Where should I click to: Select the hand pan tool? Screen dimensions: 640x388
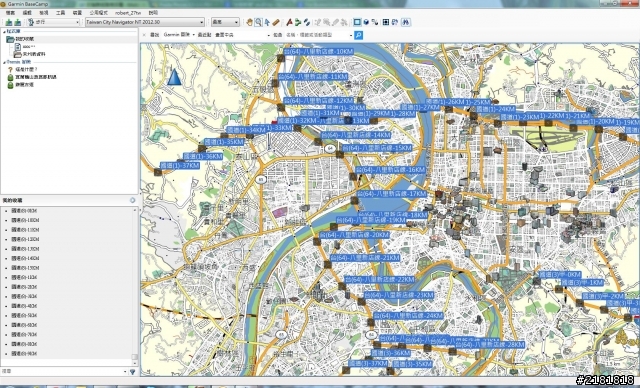[249, 22]
